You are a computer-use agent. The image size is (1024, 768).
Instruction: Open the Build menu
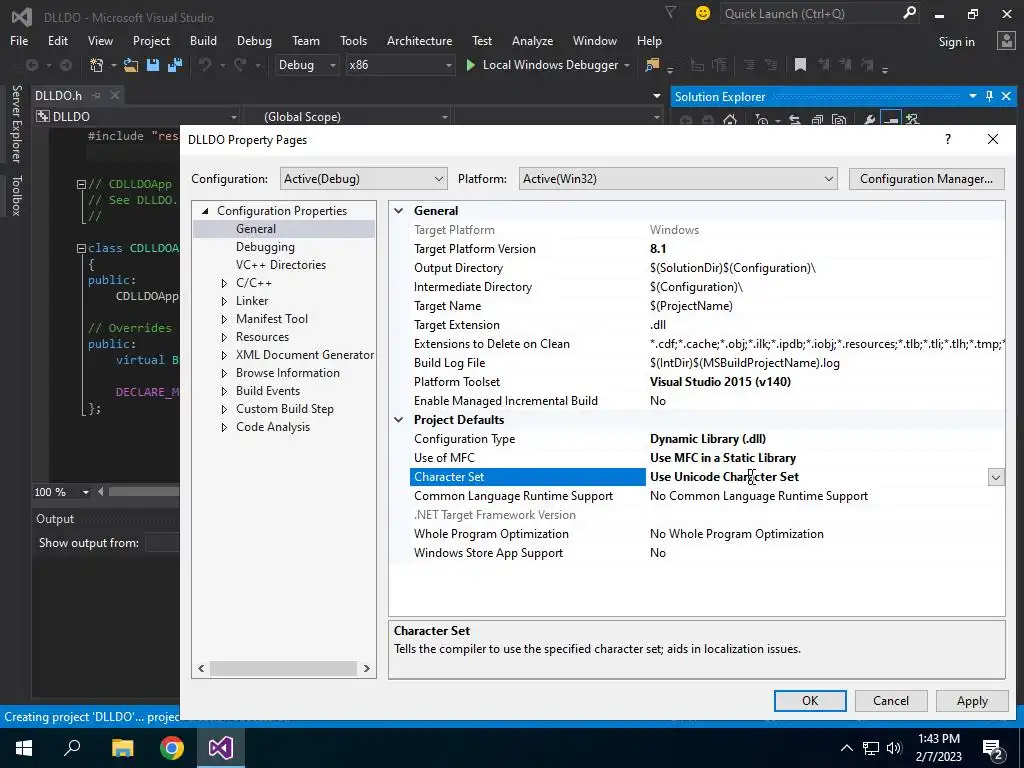[x=203, y=40]
